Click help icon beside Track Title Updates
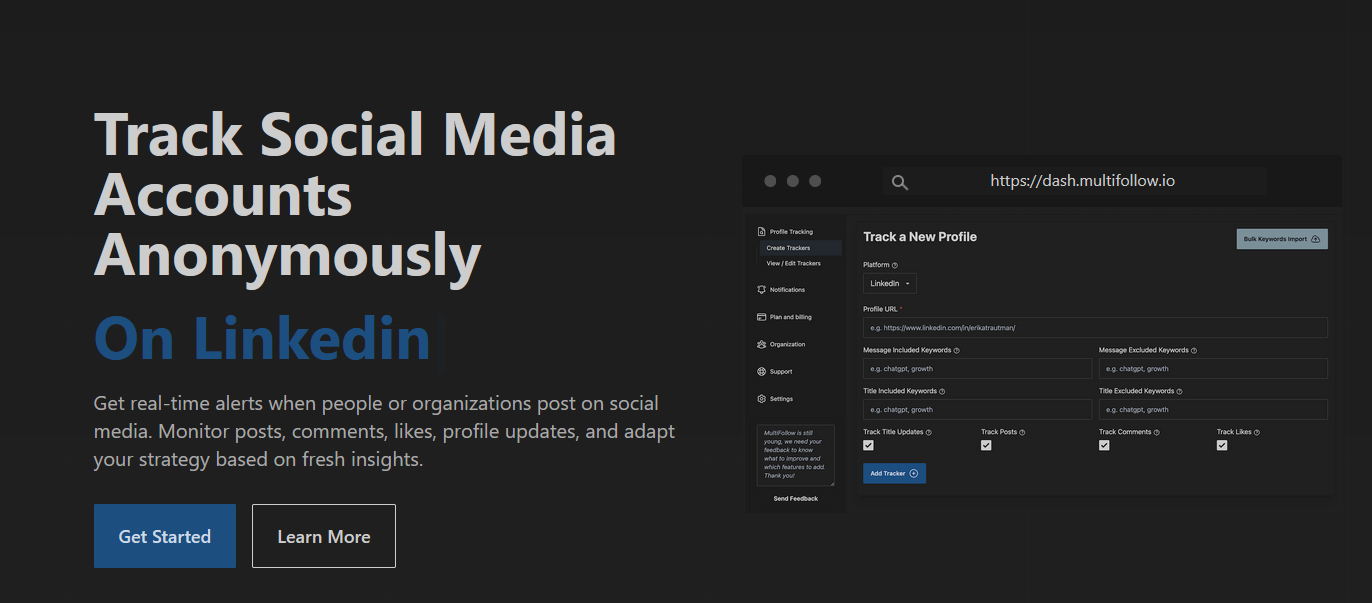The height and width of the screenshot is (603, 1372). point(929,432)
